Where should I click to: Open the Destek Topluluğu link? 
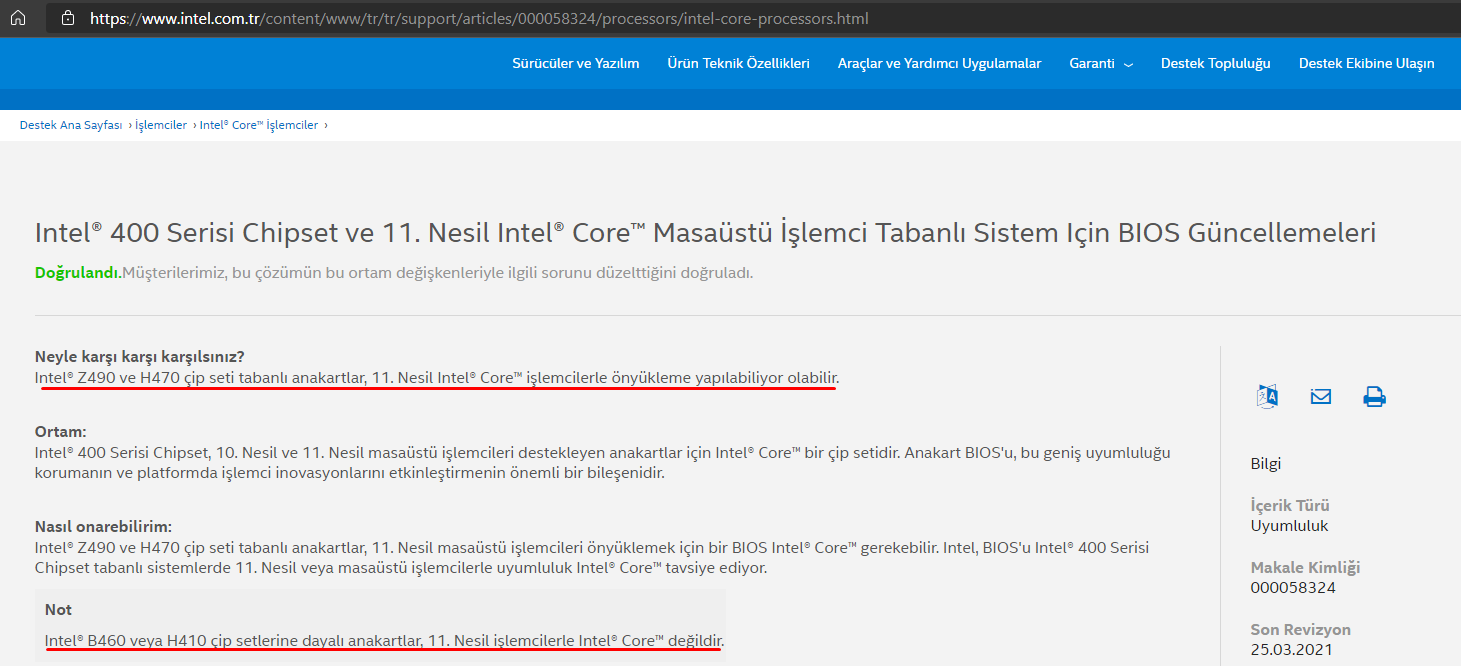tap(1215, 63)
